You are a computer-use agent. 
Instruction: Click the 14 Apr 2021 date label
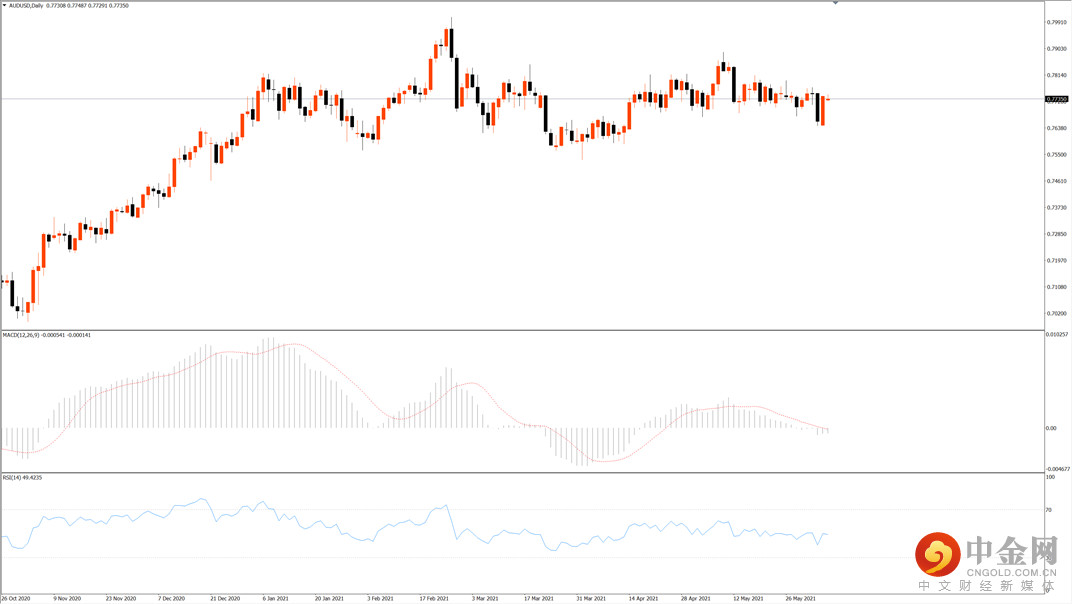pyautogui.click(x=643, y=599)
